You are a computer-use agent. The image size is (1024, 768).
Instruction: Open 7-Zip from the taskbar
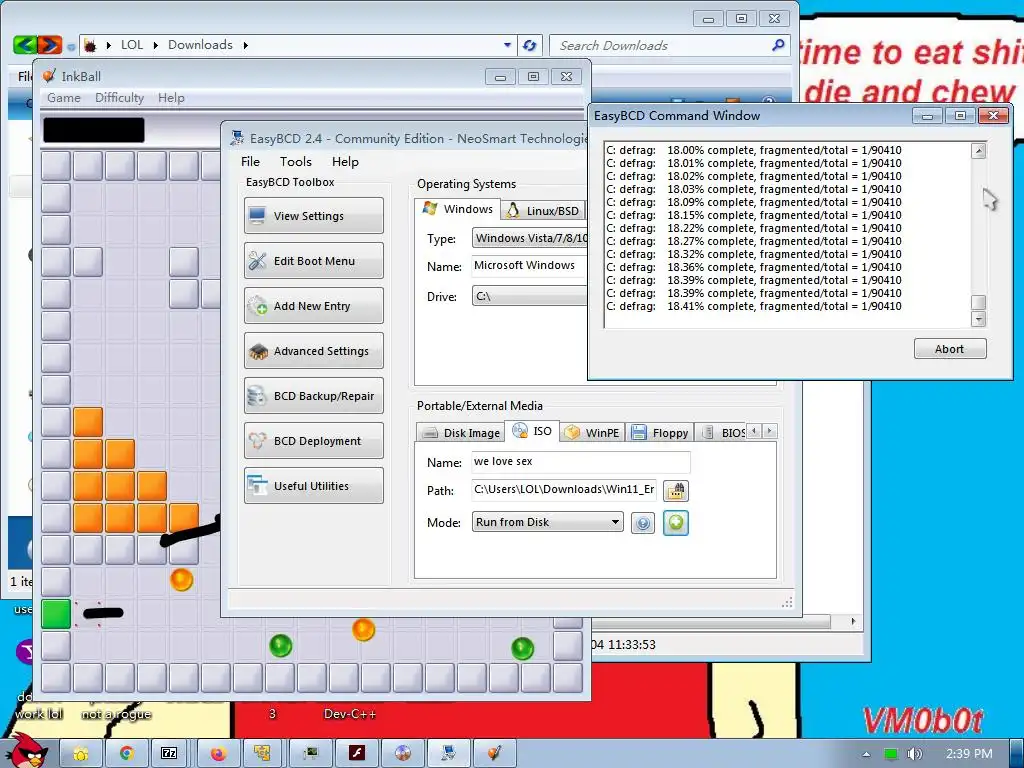coord(169,754)
